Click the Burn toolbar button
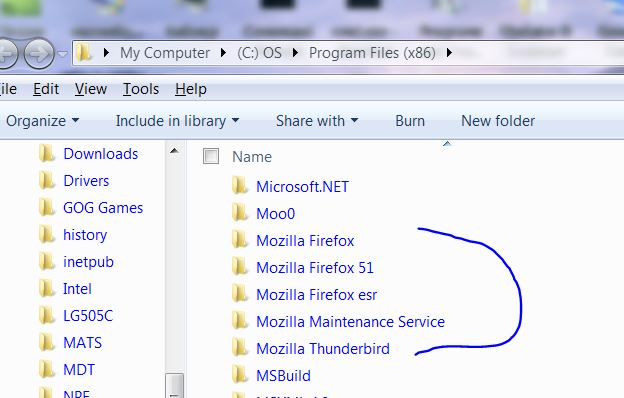This screenshot has height=398, width=624. [410, 121]
